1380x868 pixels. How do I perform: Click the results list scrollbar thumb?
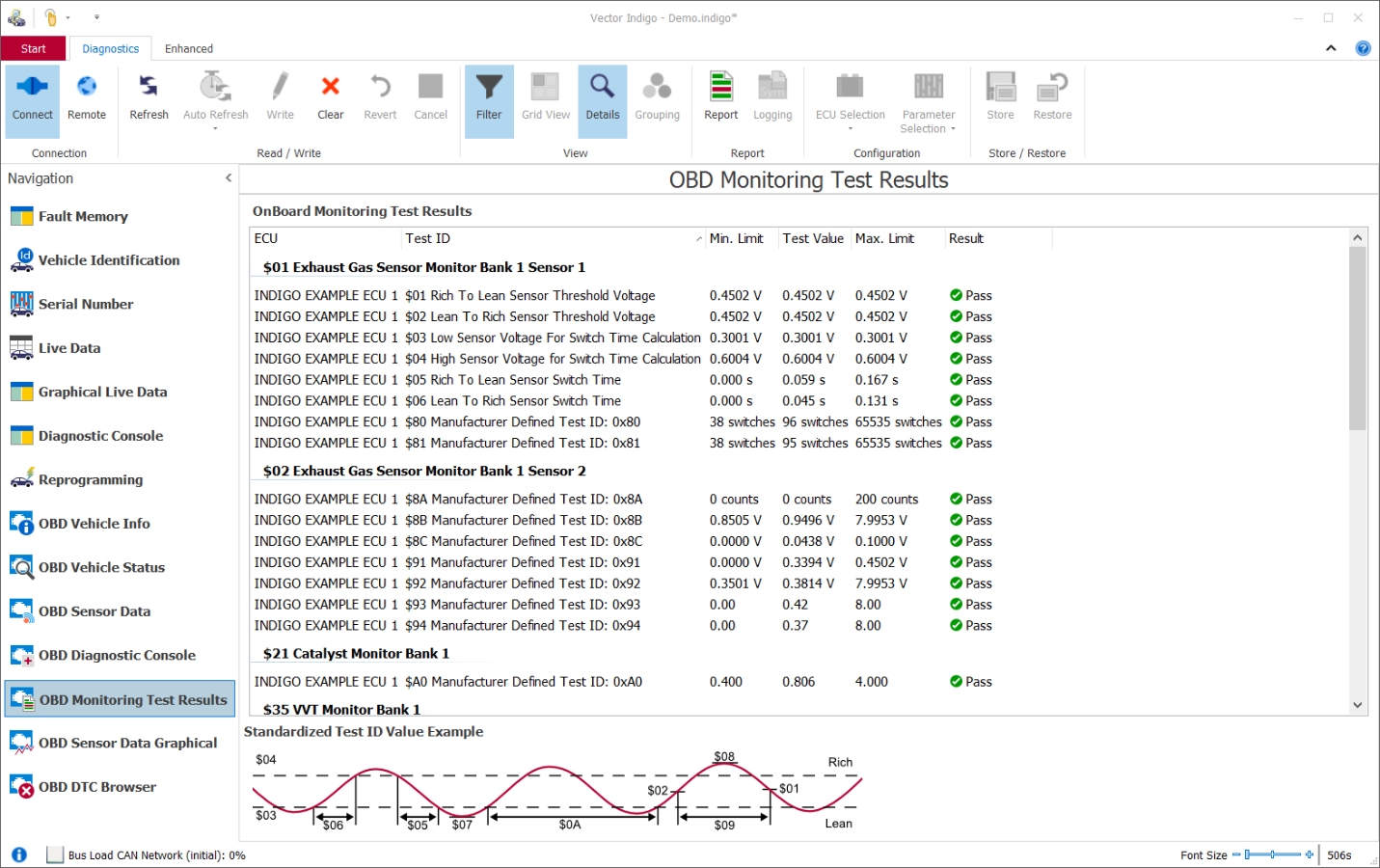[1358, 338]
